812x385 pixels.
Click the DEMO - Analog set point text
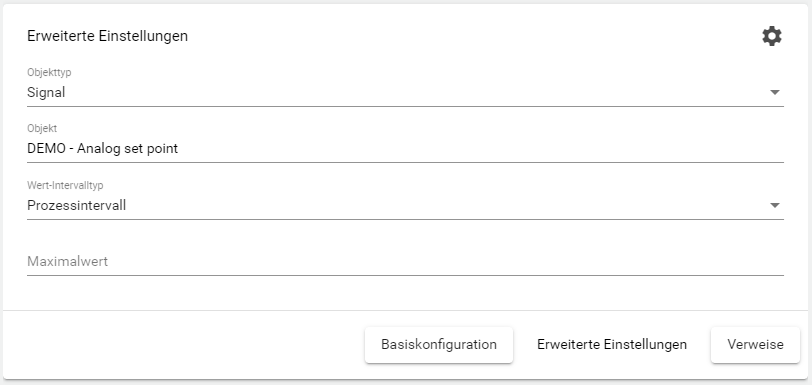tap(103, 149)
